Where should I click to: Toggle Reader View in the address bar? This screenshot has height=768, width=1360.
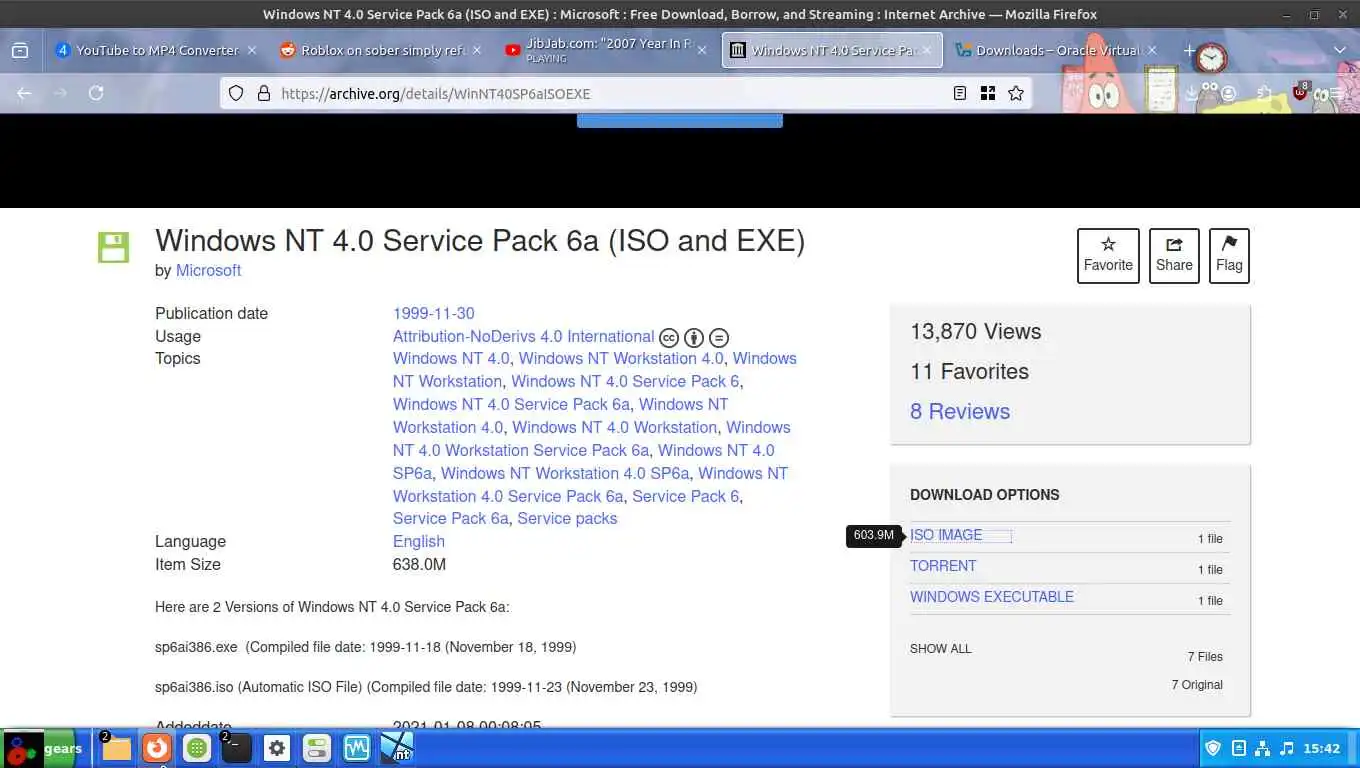coord(960,93)
